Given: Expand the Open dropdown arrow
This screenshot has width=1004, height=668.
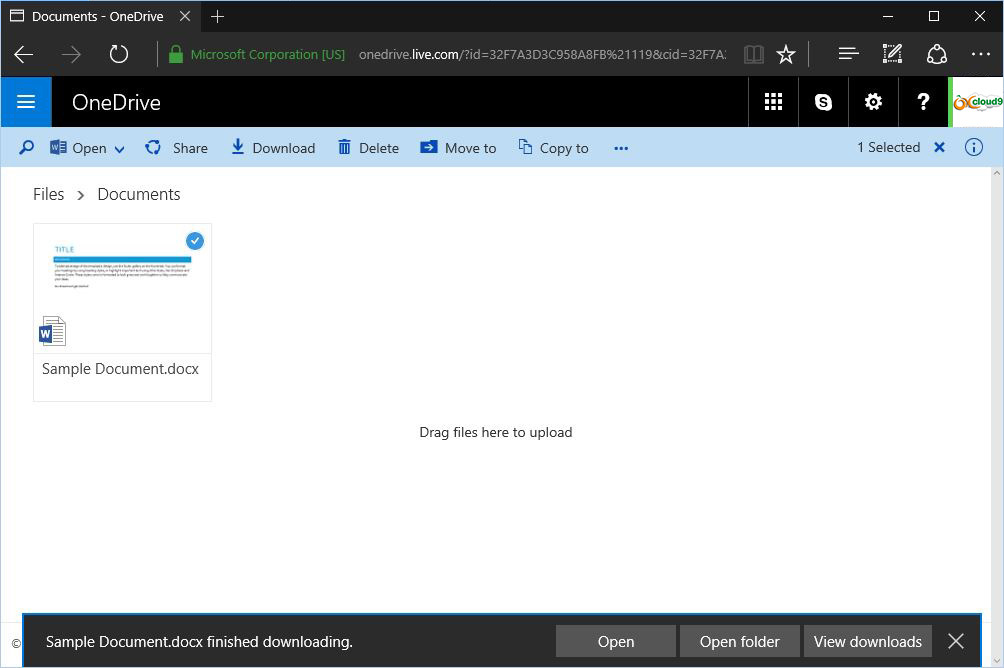Looking at the screenshot, I should (119, 149).
